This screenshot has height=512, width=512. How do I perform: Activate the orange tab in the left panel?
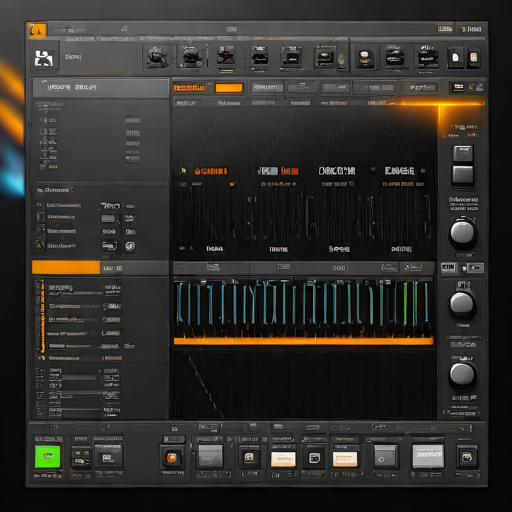[x=66, y=267]
